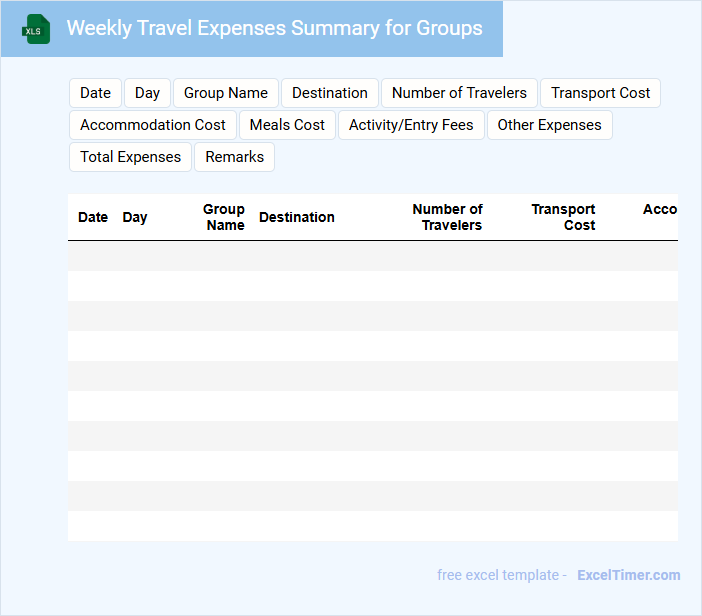This screenshot has height=616, width=702.
Task: Click the Weekly Travel Expenses Summary title
Action: 274,28
